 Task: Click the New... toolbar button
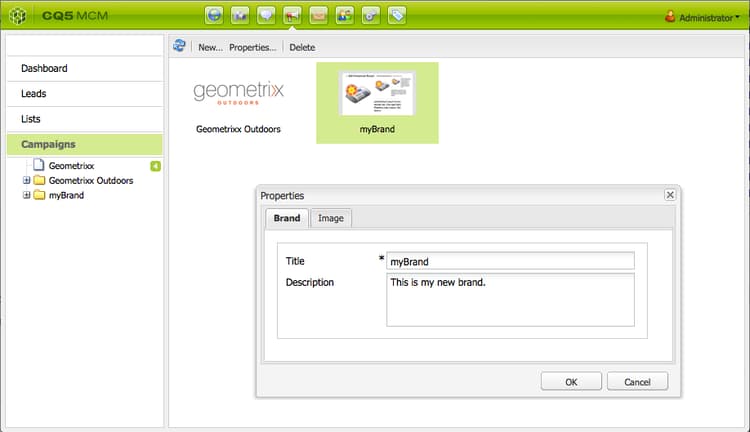(210, 47)
